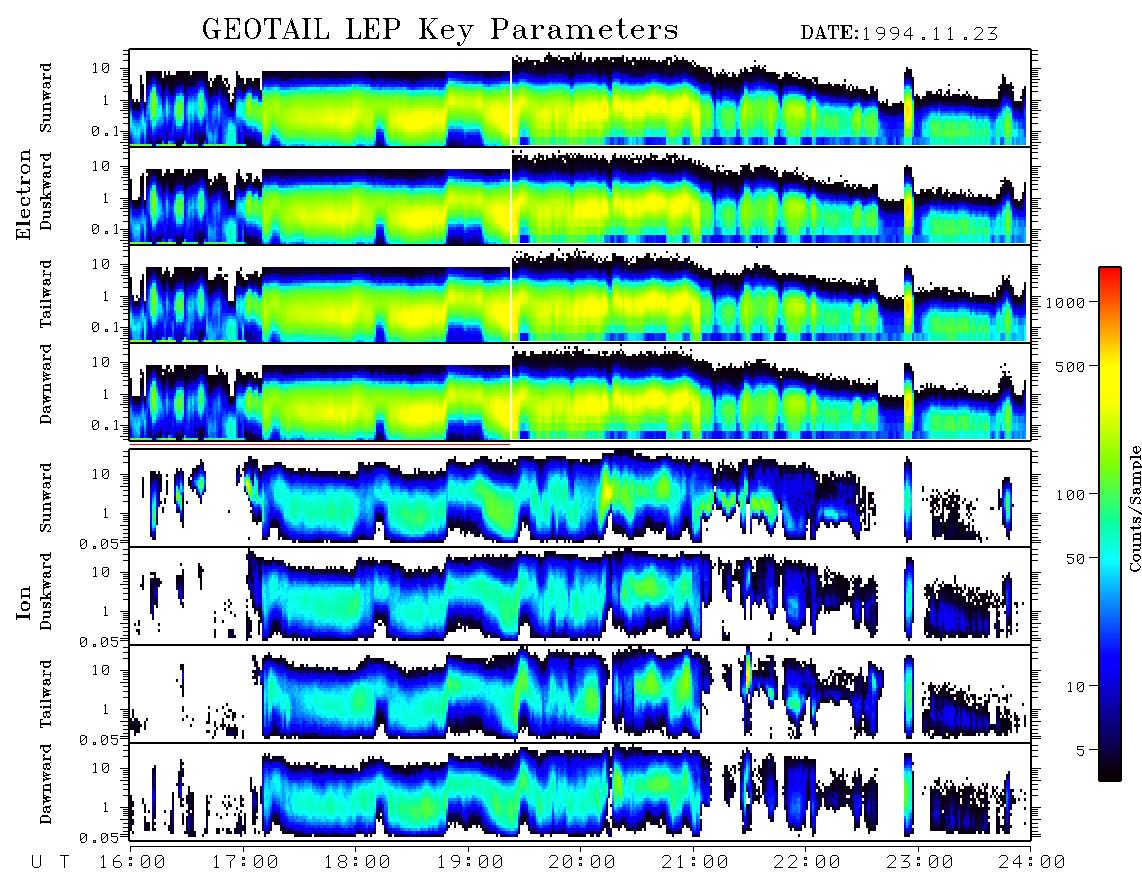Click the Ion Dawnward spectrogram panel
This screenshot has width=1142, height=880.
pyautogui.click(x=580, y=791)
